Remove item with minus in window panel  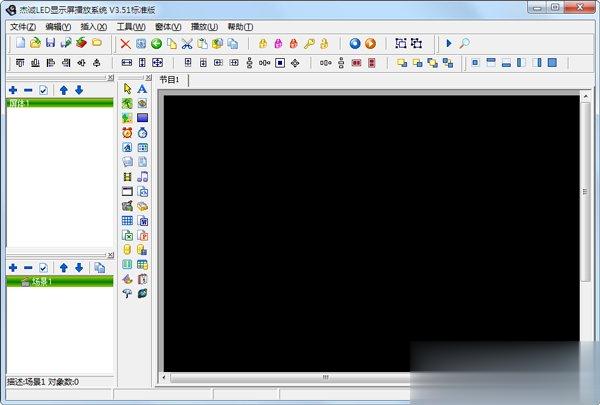pos(28,90)
